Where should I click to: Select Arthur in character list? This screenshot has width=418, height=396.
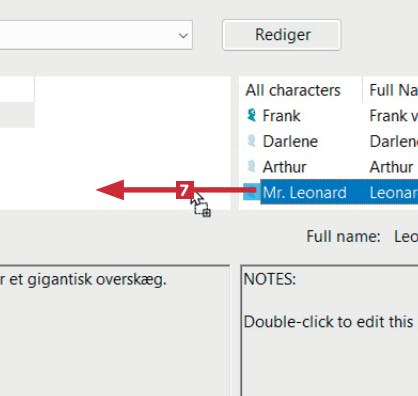(x=284, y=167)
